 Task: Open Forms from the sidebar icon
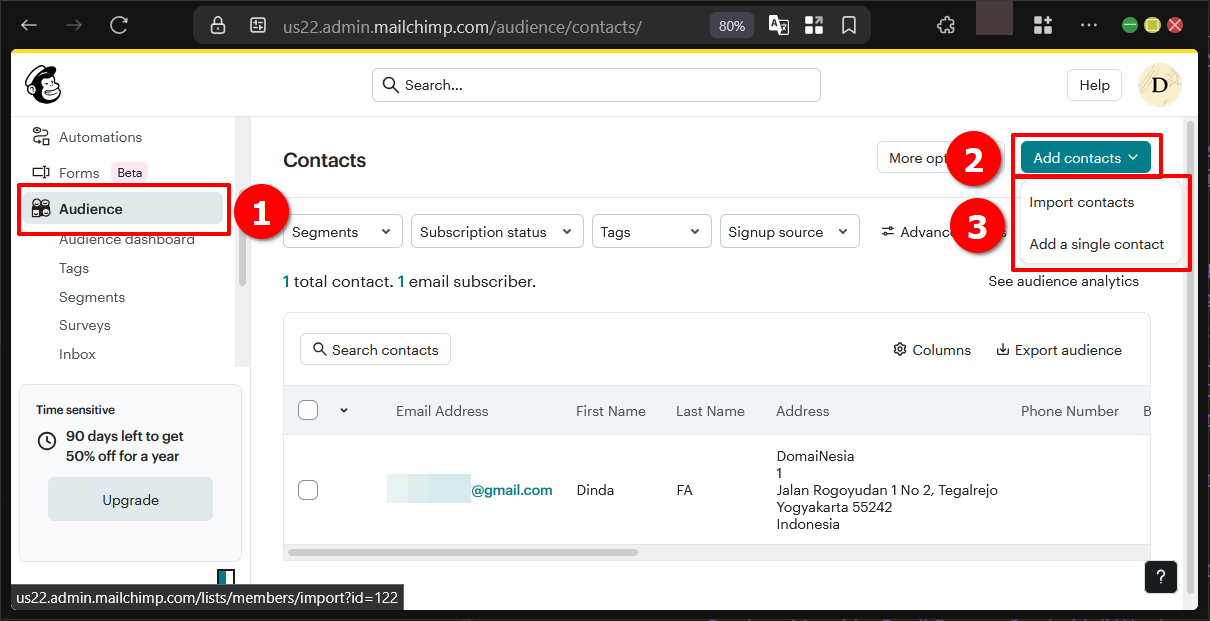(41, 172)
